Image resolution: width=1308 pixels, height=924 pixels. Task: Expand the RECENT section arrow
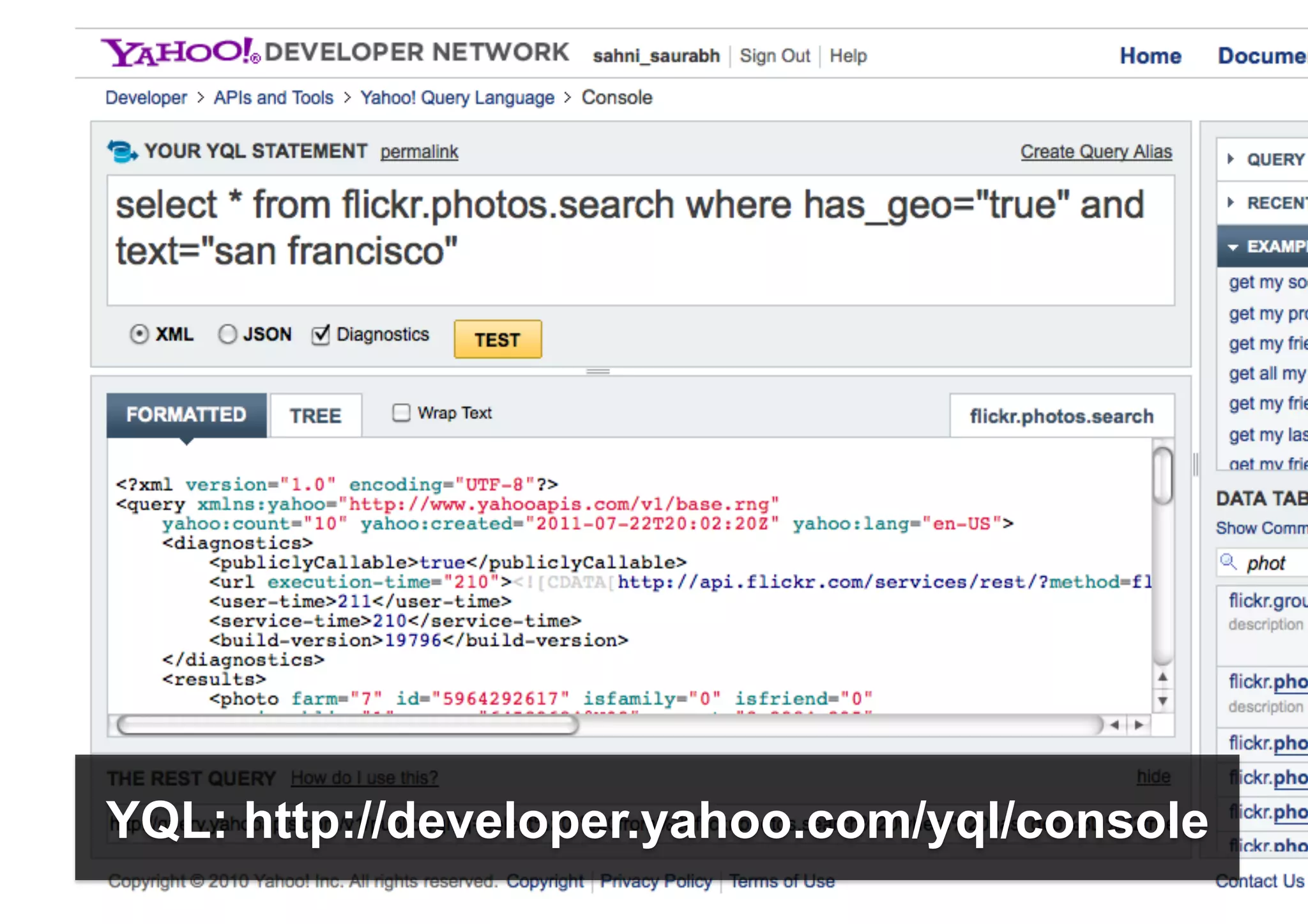(x=1231, y=202)
